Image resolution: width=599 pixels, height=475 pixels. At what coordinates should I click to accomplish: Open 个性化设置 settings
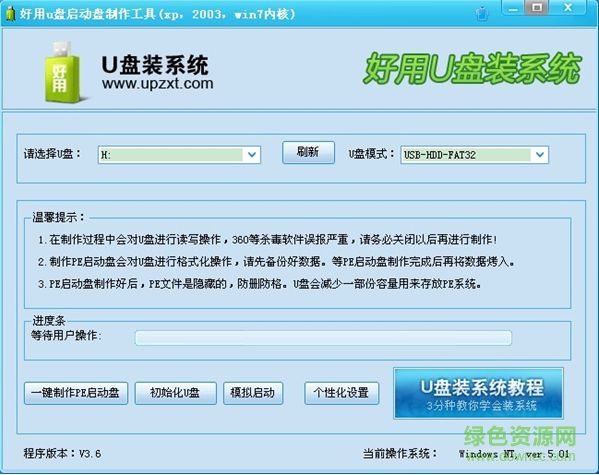[342, 393]
